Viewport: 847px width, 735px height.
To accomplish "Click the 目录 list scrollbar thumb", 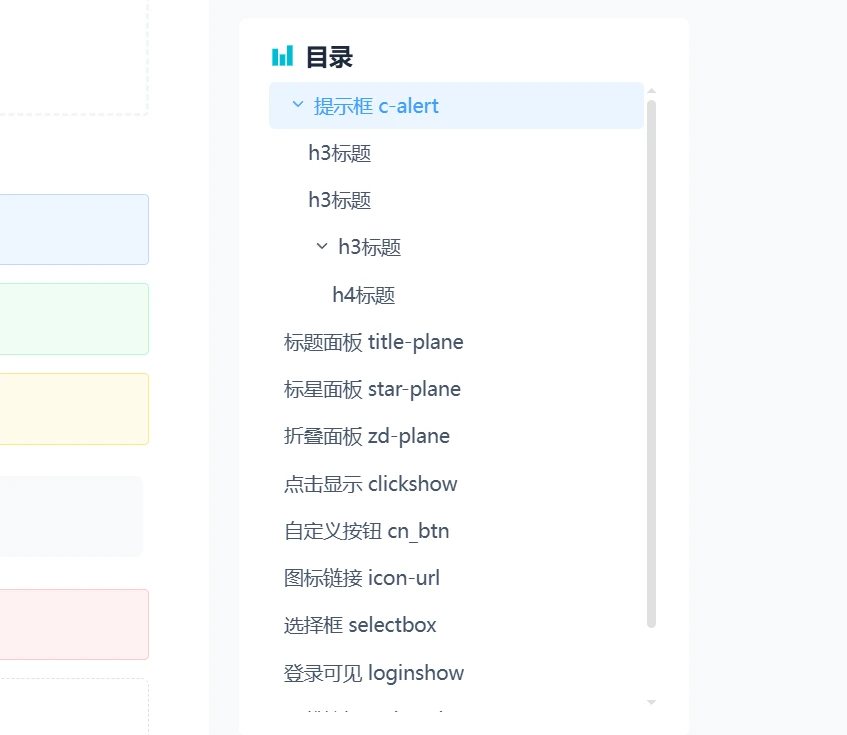I will [x=651, y=360].
